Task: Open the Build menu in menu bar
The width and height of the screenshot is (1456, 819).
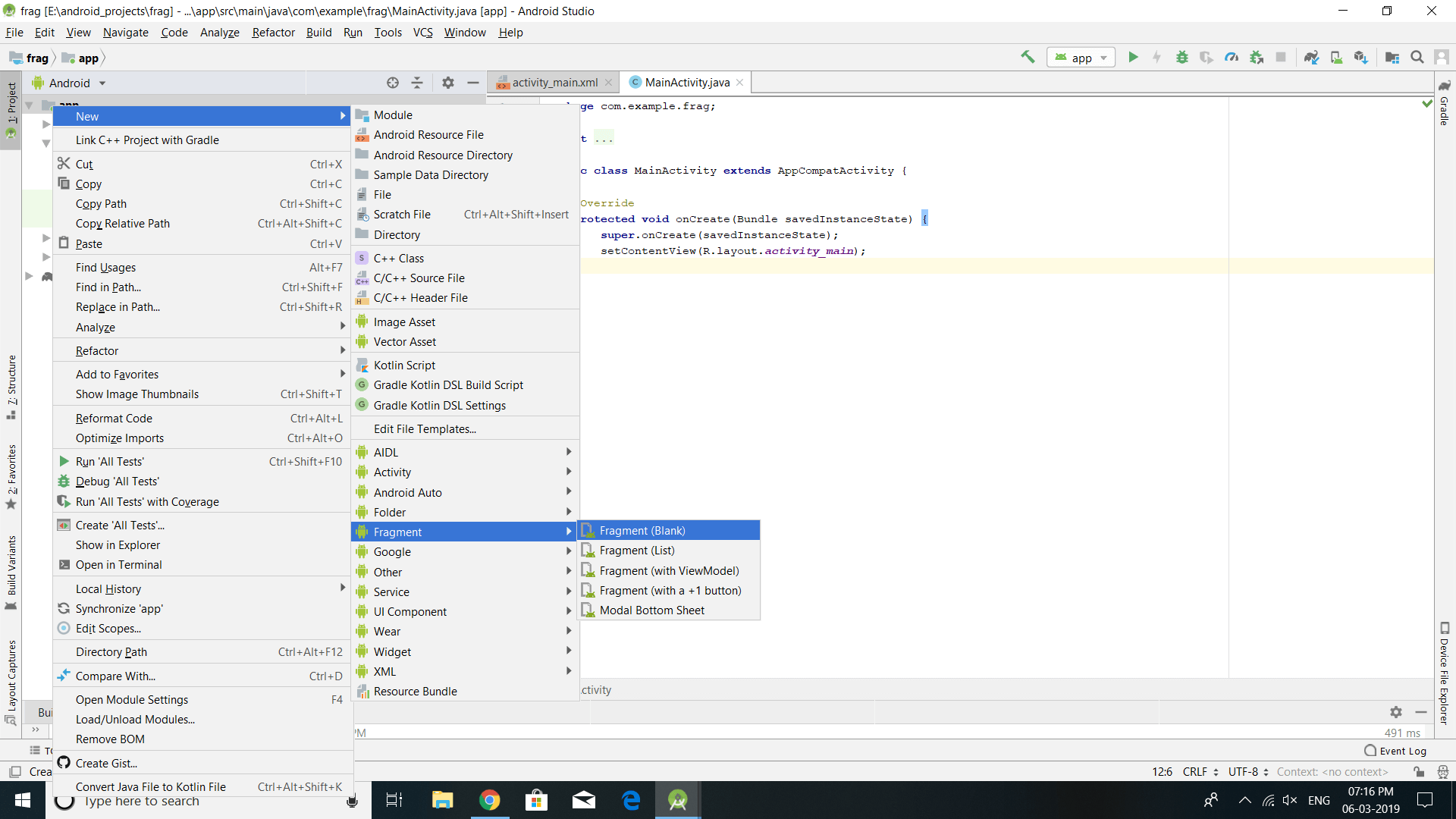Action: (318, 32)
